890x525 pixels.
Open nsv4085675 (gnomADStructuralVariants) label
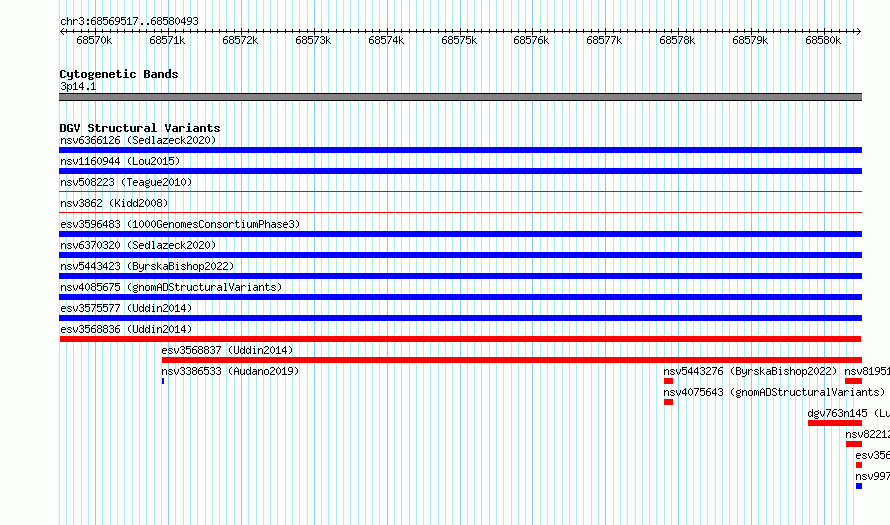pyautogui.click(x=171, y=287)
